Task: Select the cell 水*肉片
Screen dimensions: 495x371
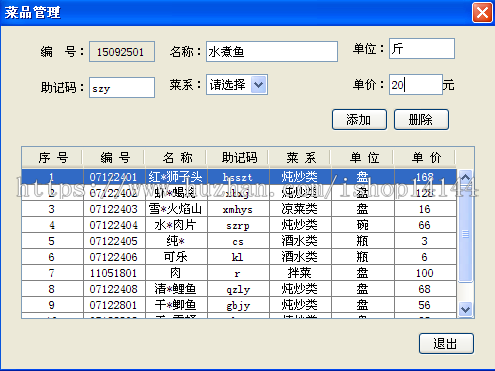Action: tap(176, 225)
